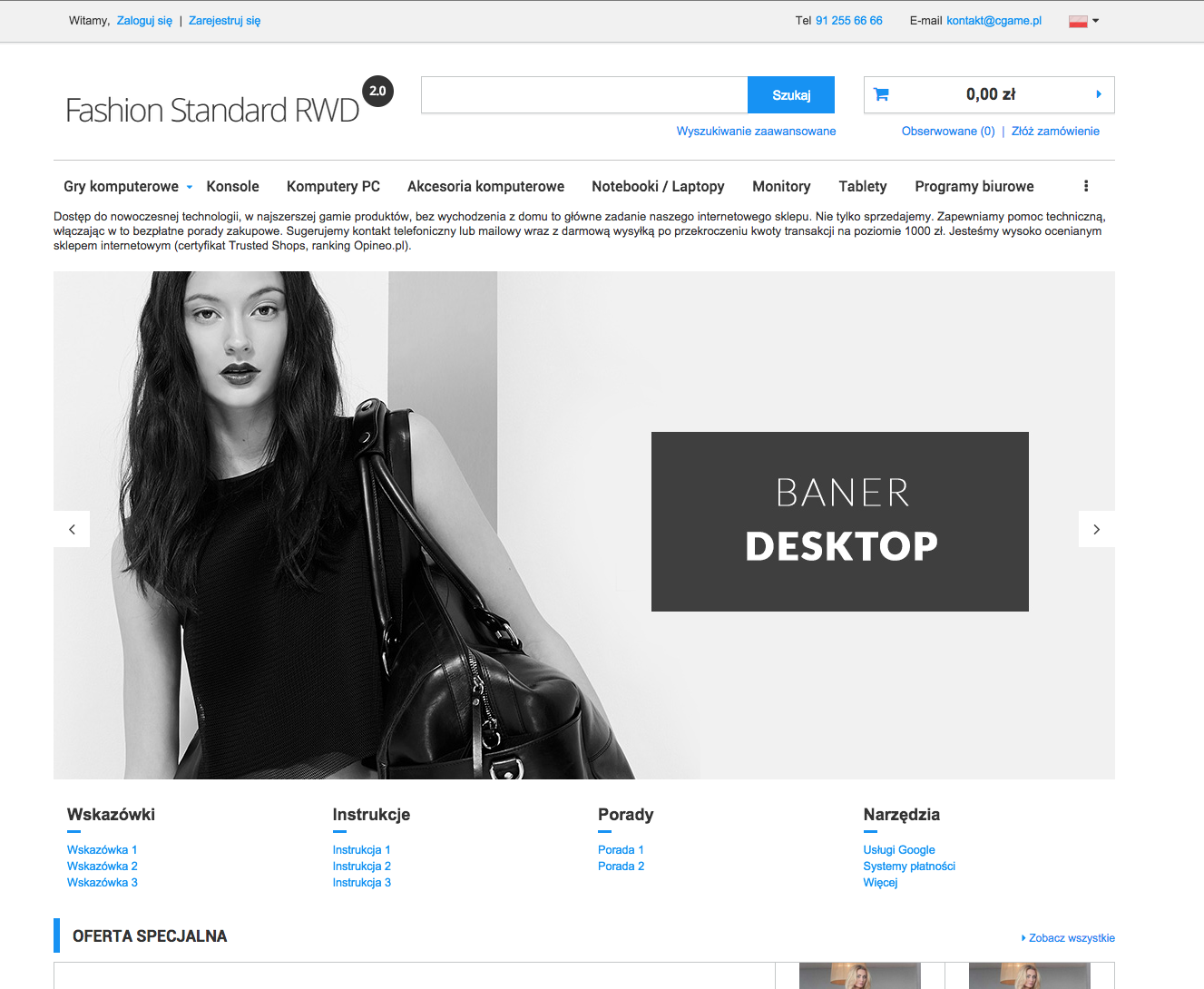This screenshot has width=1204, height=989.
Task: Click Więcej link under Narzędzia
Action: tap(880, 883)
